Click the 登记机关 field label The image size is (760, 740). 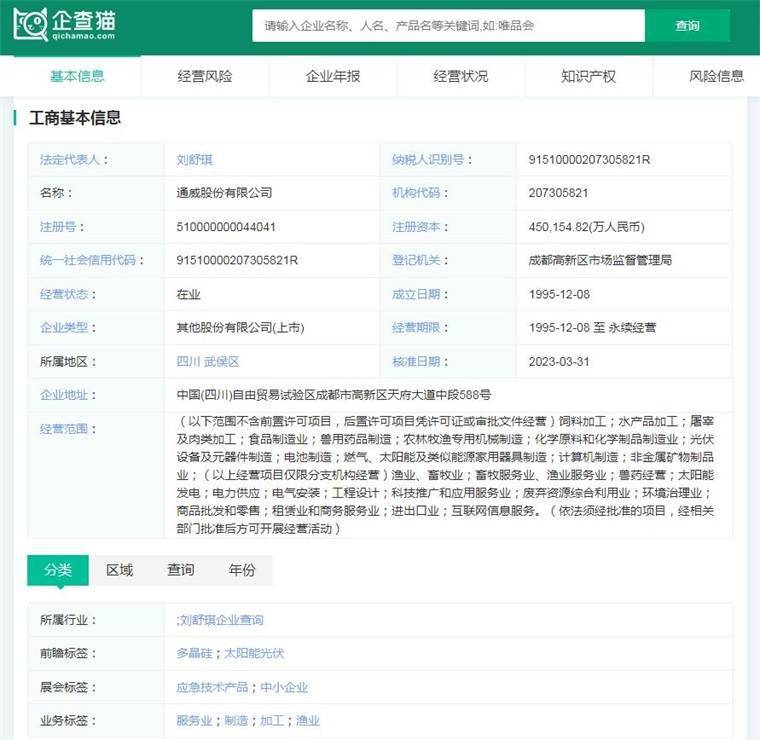click(420, 260)
